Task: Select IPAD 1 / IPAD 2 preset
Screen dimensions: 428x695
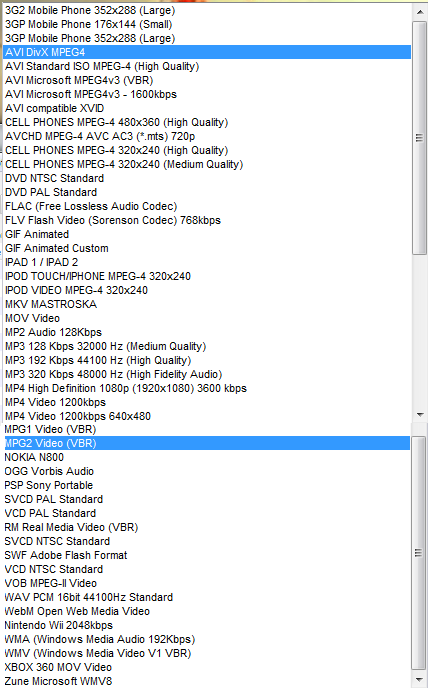Action: click(x=207, y=262)
